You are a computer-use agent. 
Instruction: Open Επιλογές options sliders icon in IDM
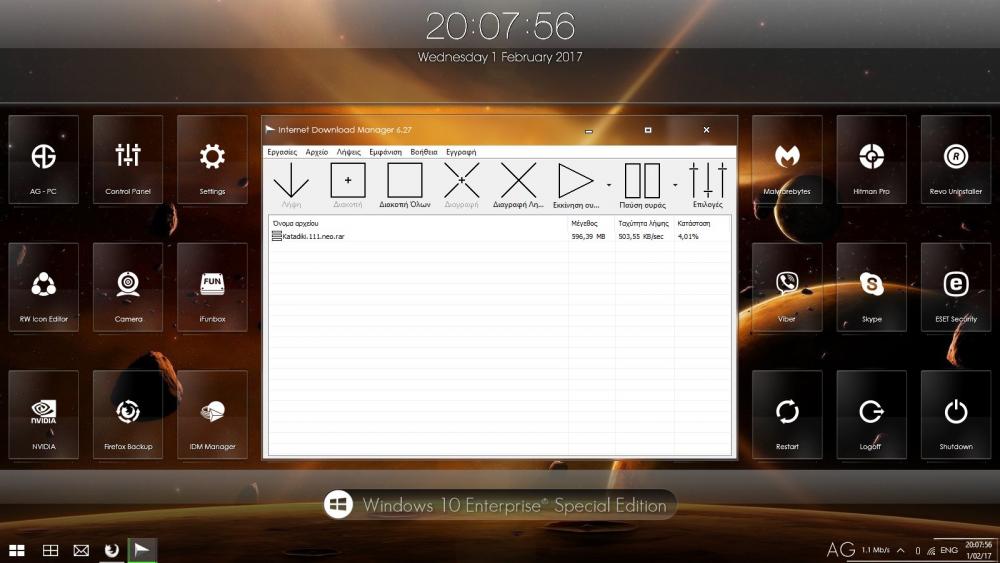coord(708,183)
